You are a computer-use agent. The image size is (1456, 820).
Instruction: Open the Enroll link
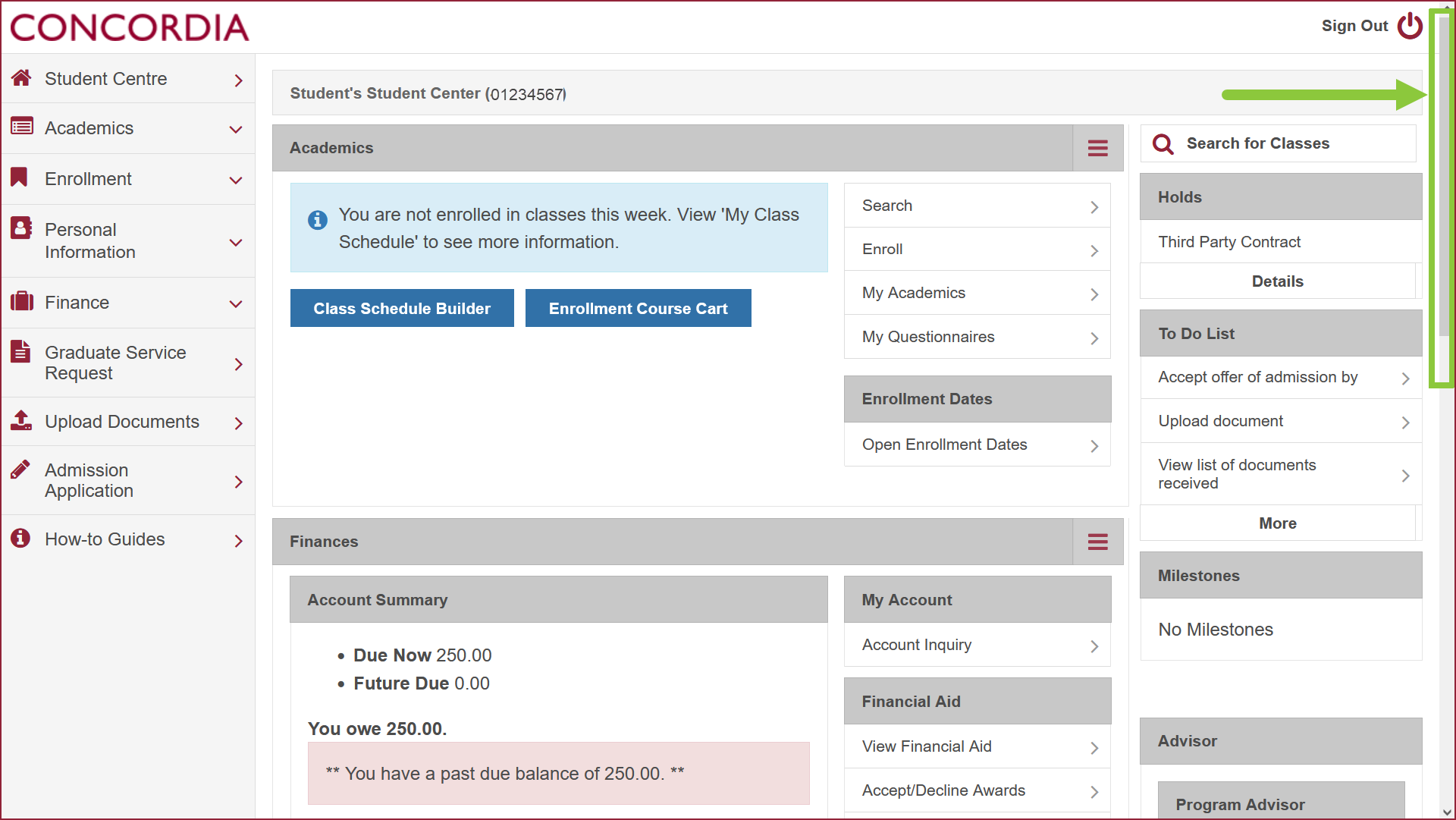977,250
